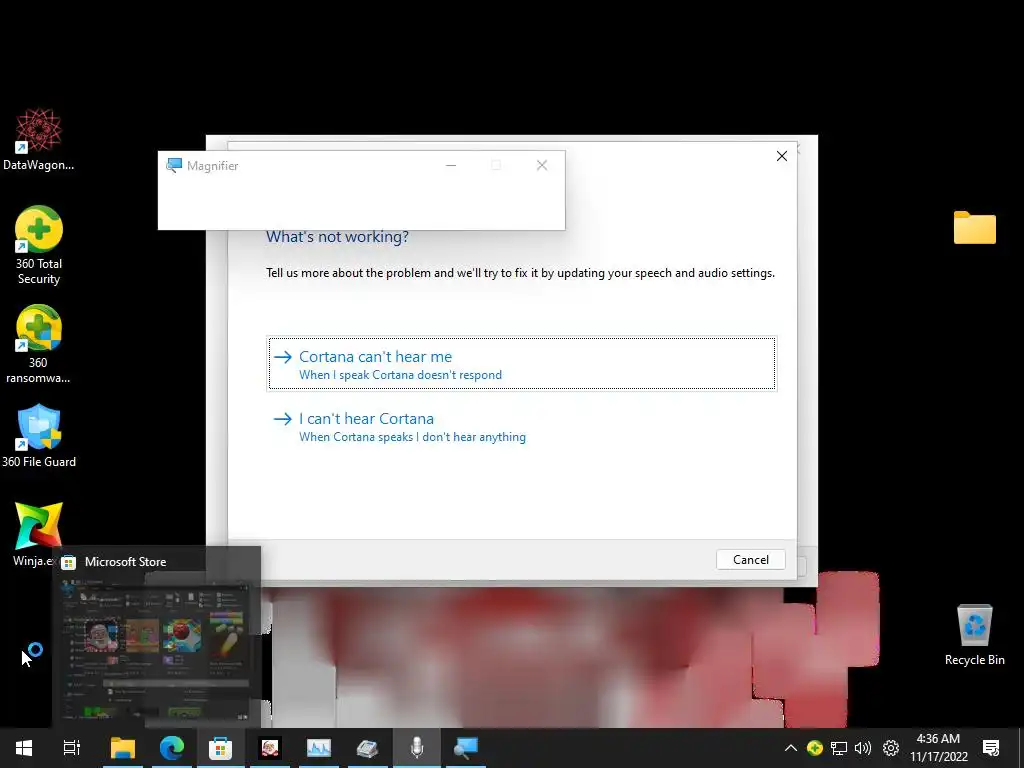Screen dimensions: 1024x768
Task: Choose the "I can't hear Cortana" option
Action: (522, 426)
